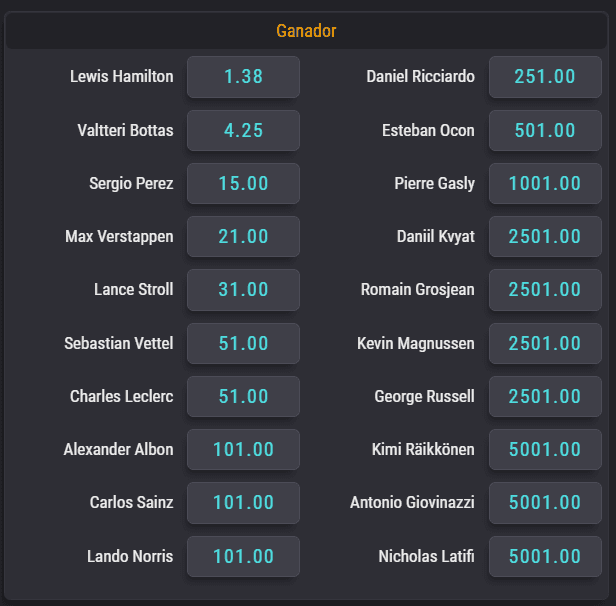Select Charles Leclerc's 51.00 odds button

point(243,396)
